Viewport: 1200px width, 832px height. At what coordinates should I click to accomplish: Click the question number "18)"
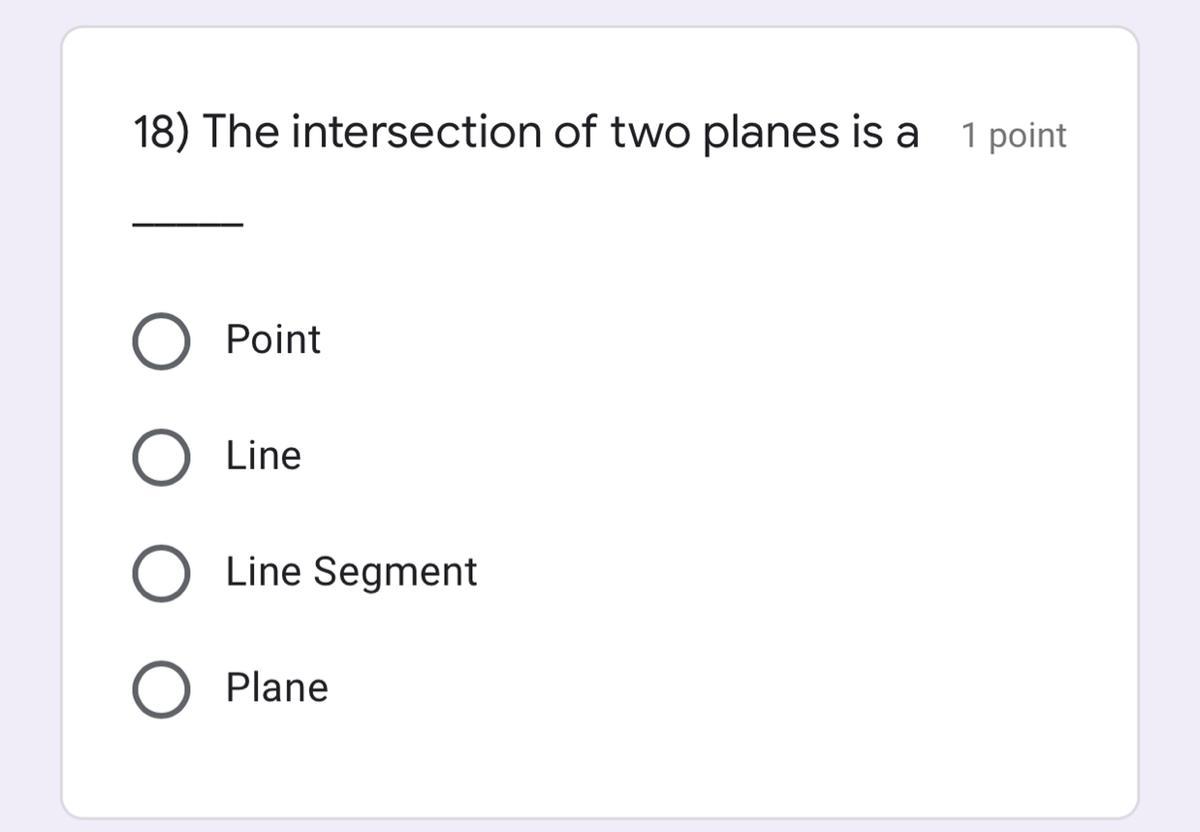[x=161, y=133]
